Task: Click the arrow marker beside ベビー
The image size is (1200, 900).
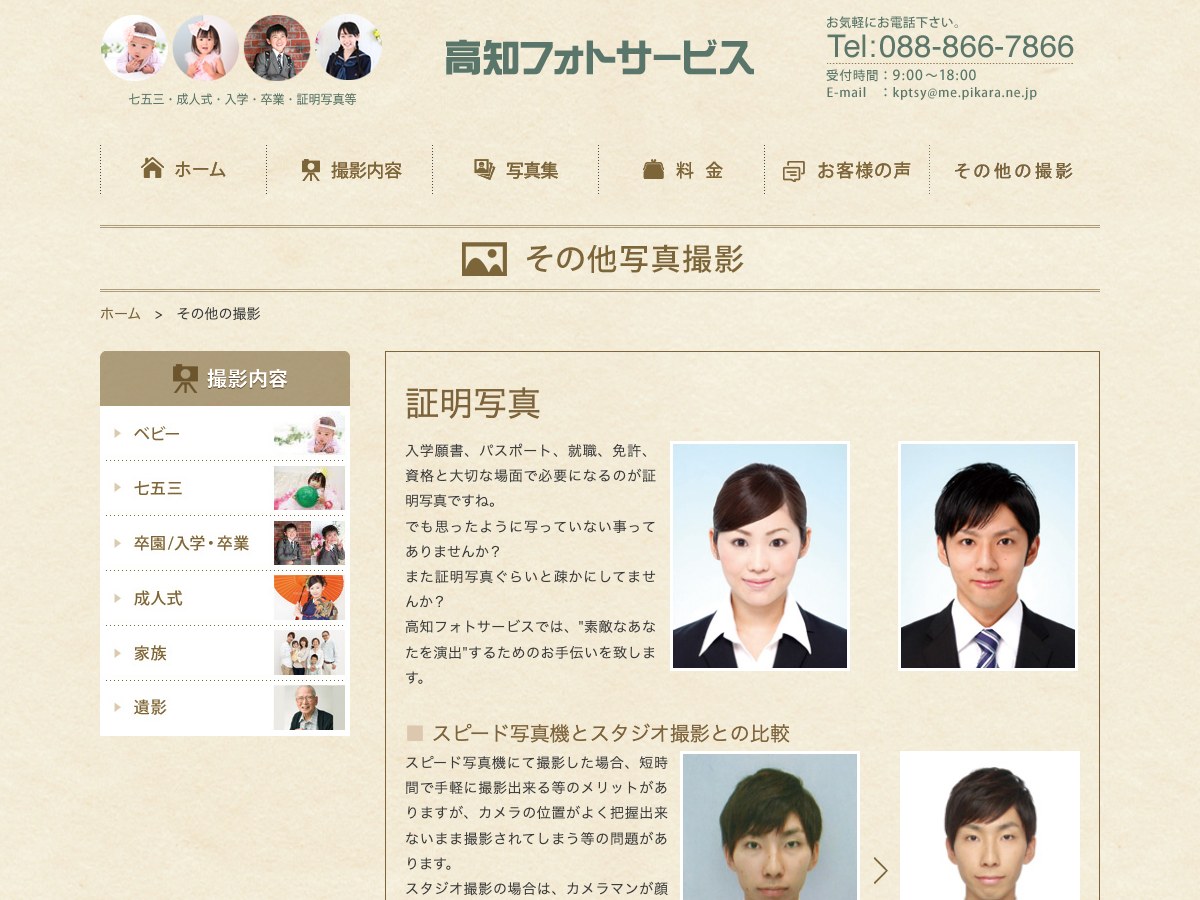Action: pos(118,433)
